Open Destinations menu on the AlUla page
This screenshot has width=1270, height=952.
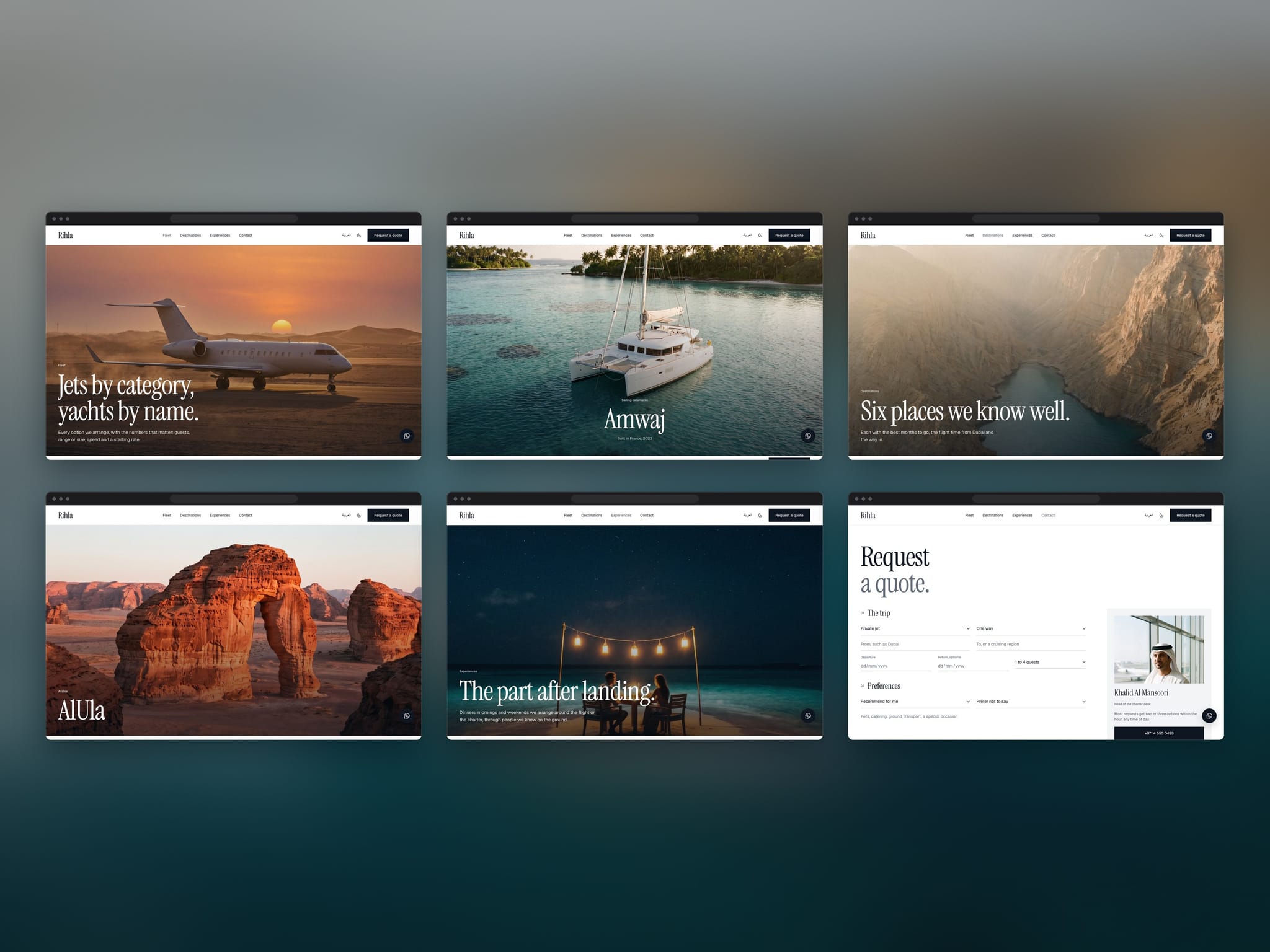pos(190,516)
